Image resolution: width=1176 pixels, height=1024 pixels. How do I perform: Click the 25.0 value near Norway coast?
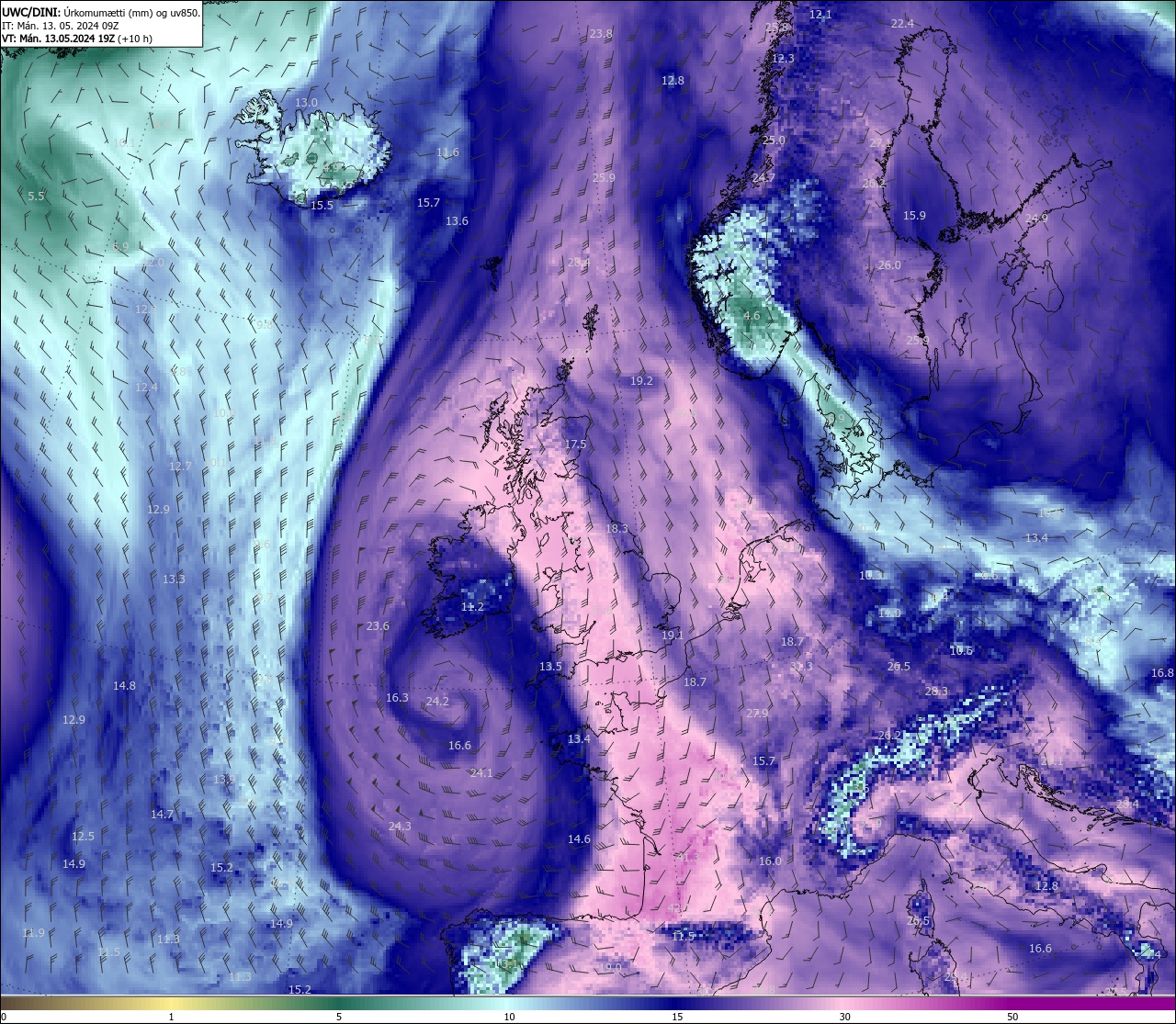click(x=775, y=141)
